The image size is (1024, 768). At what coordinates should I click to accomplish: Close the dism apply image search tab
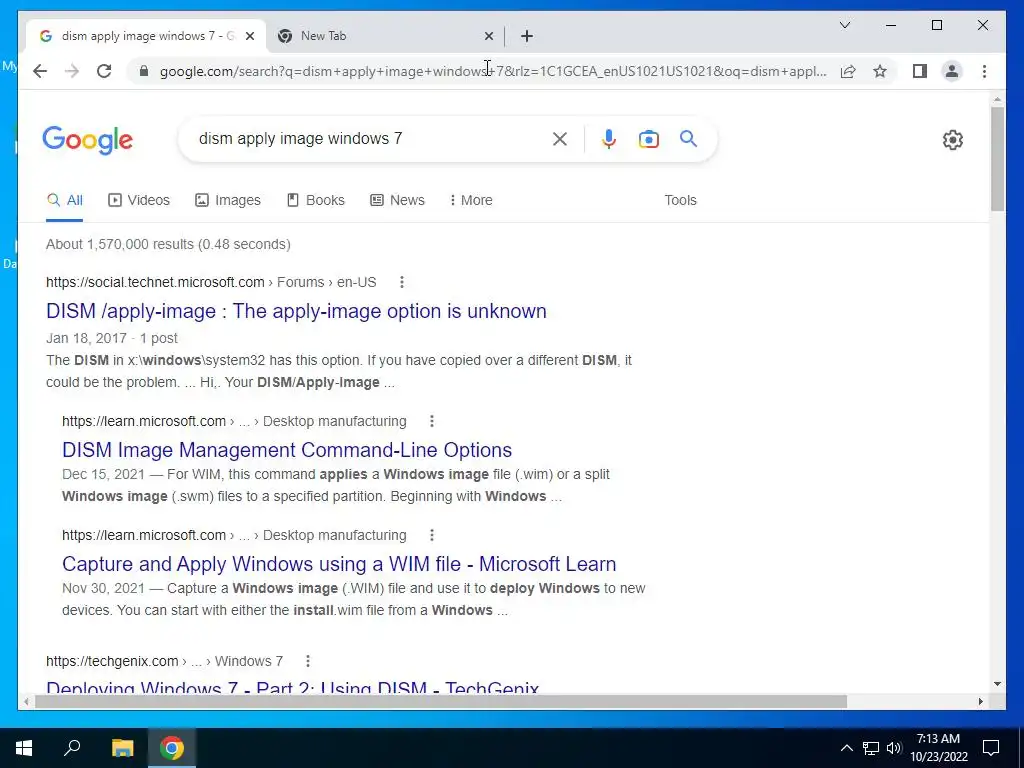tap(249, 36)
